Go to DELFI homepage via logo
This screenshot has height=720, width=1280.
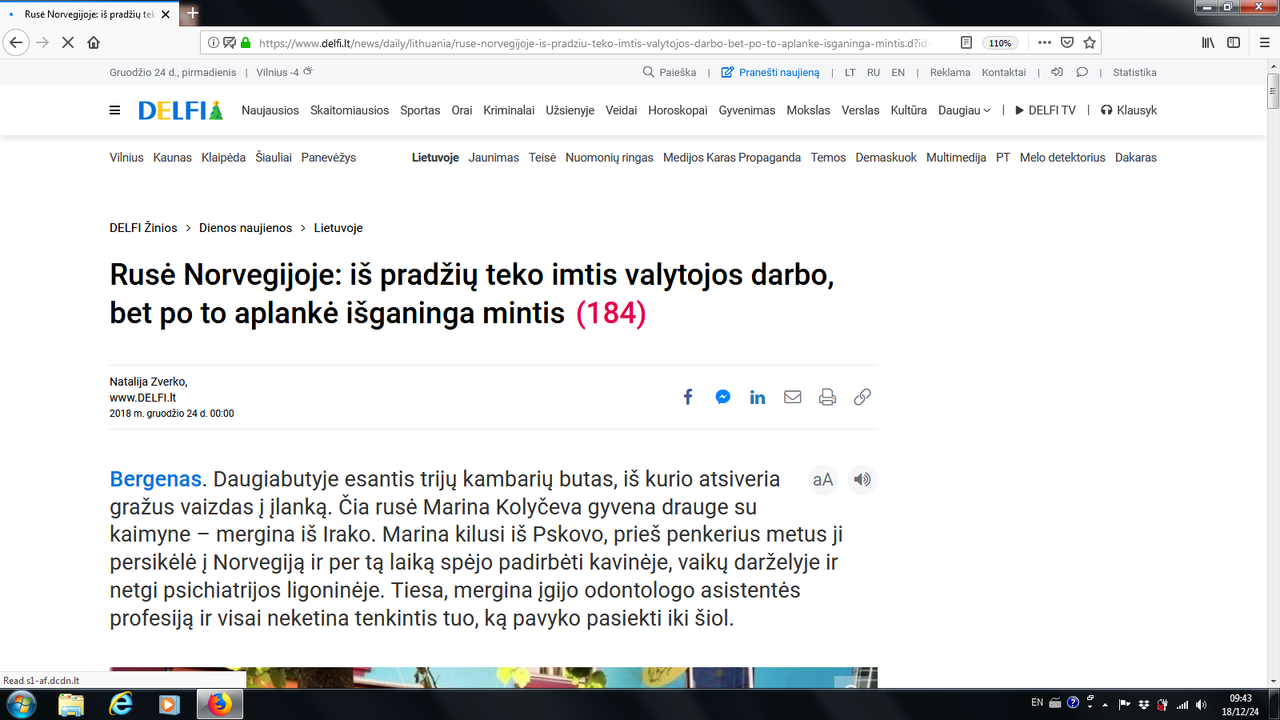181,111
